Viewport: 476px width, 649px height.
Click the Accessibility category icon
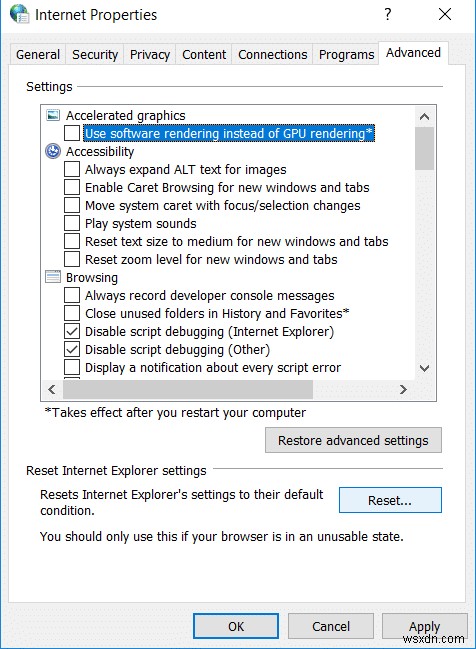coord(53,151)
